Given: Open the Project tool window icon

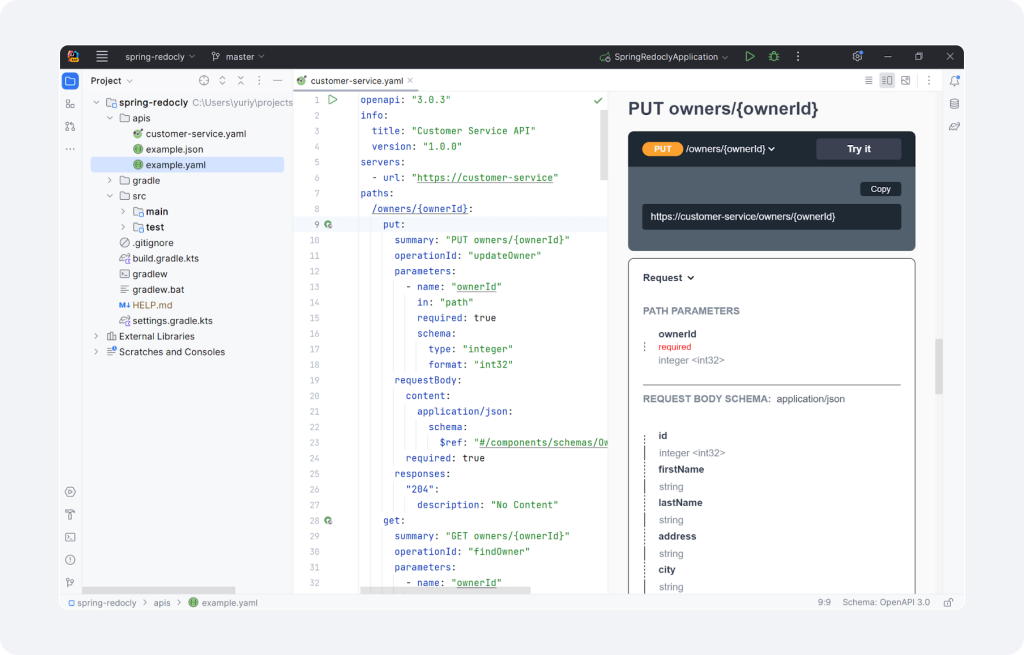Looking at the screenshot, I should [71, 81].
